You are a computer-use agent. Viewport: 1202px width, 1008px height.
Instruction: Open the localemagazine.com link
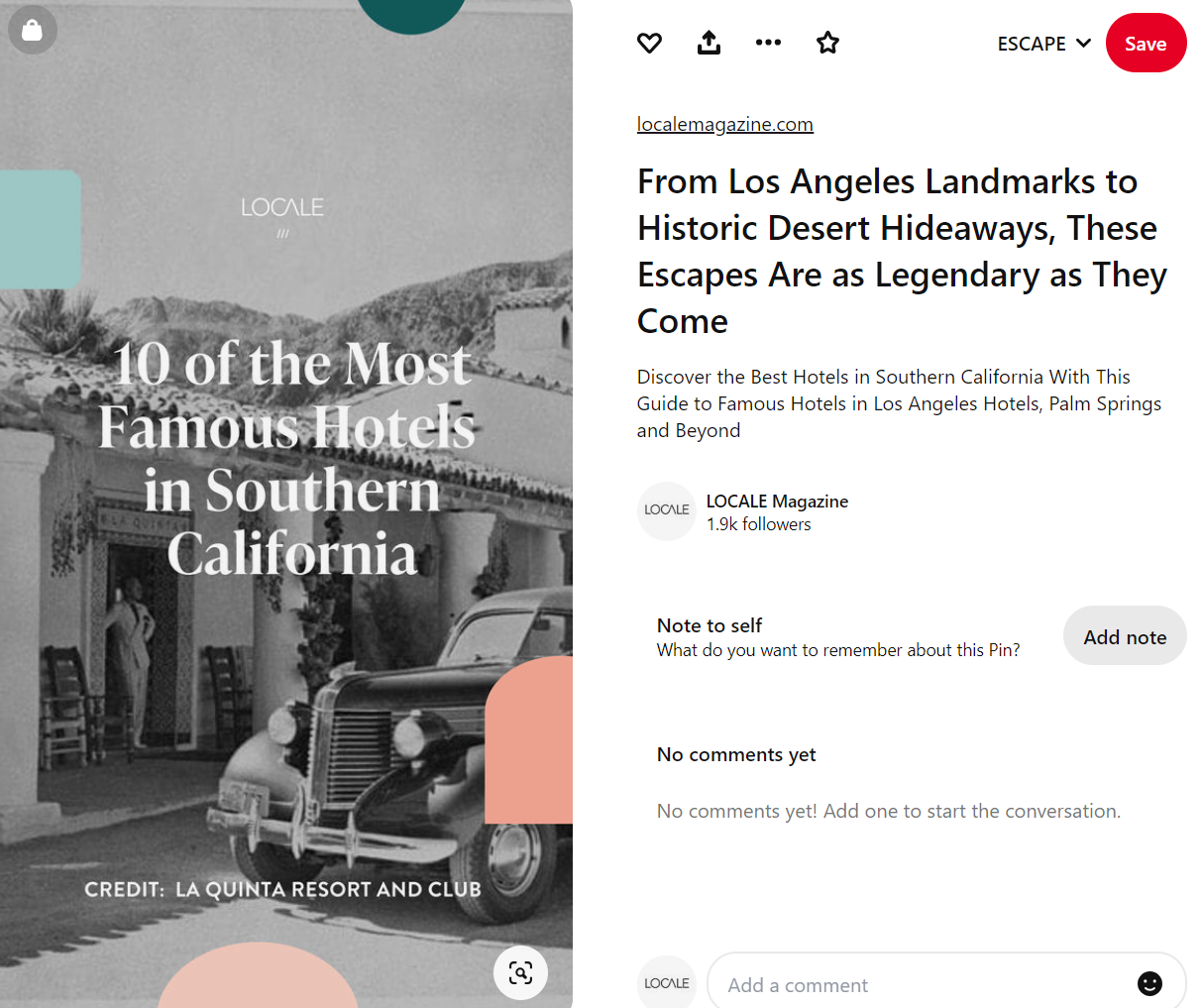[724, 124]
